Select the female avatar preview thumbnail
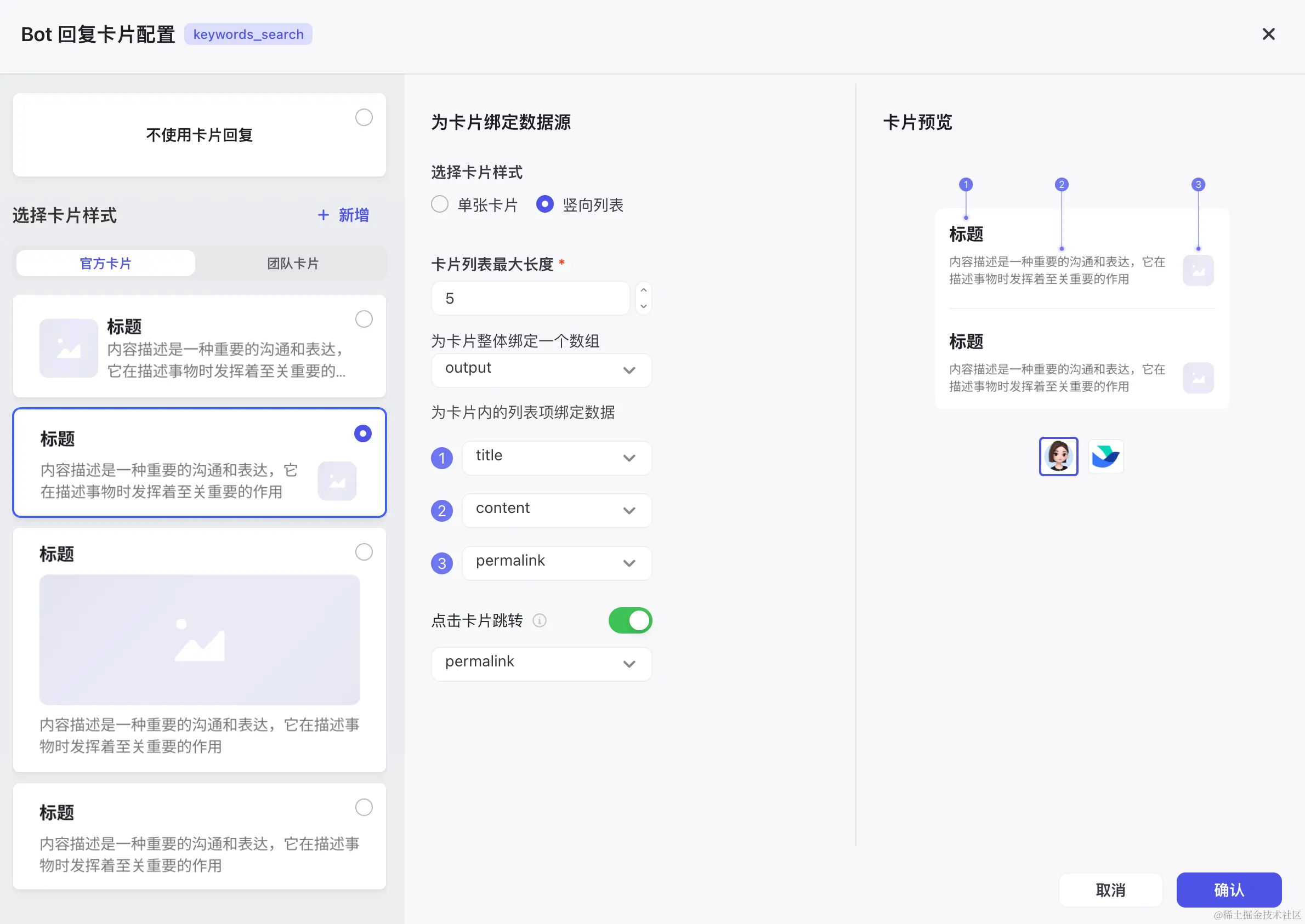Viewport: 1305px width, 924px height. pos(1058,457)
